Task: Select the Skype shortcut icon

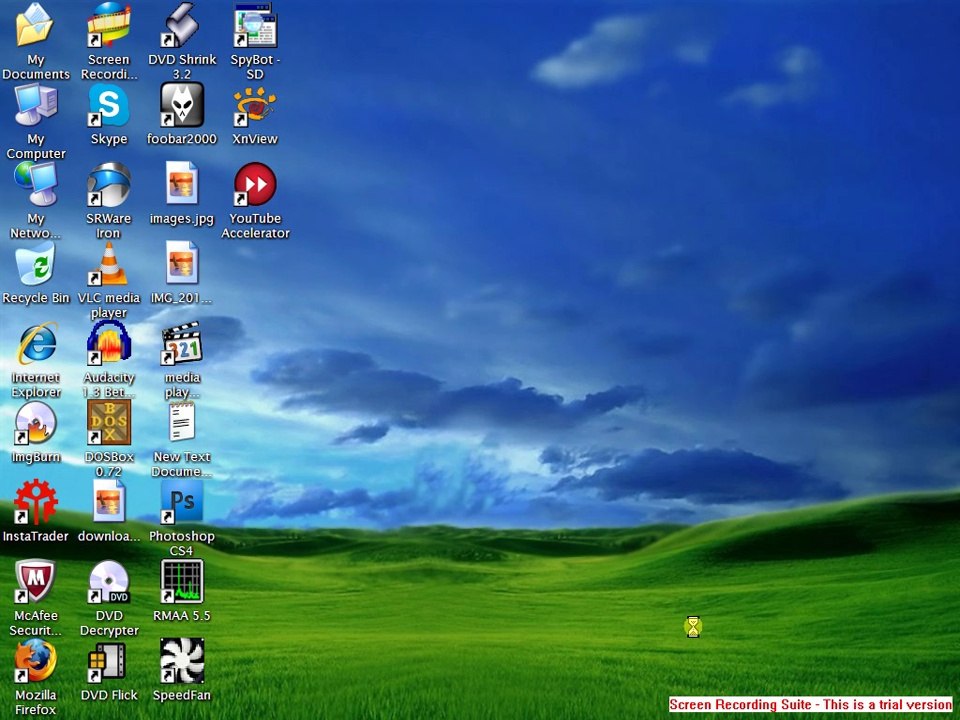Action: point(109,105)
